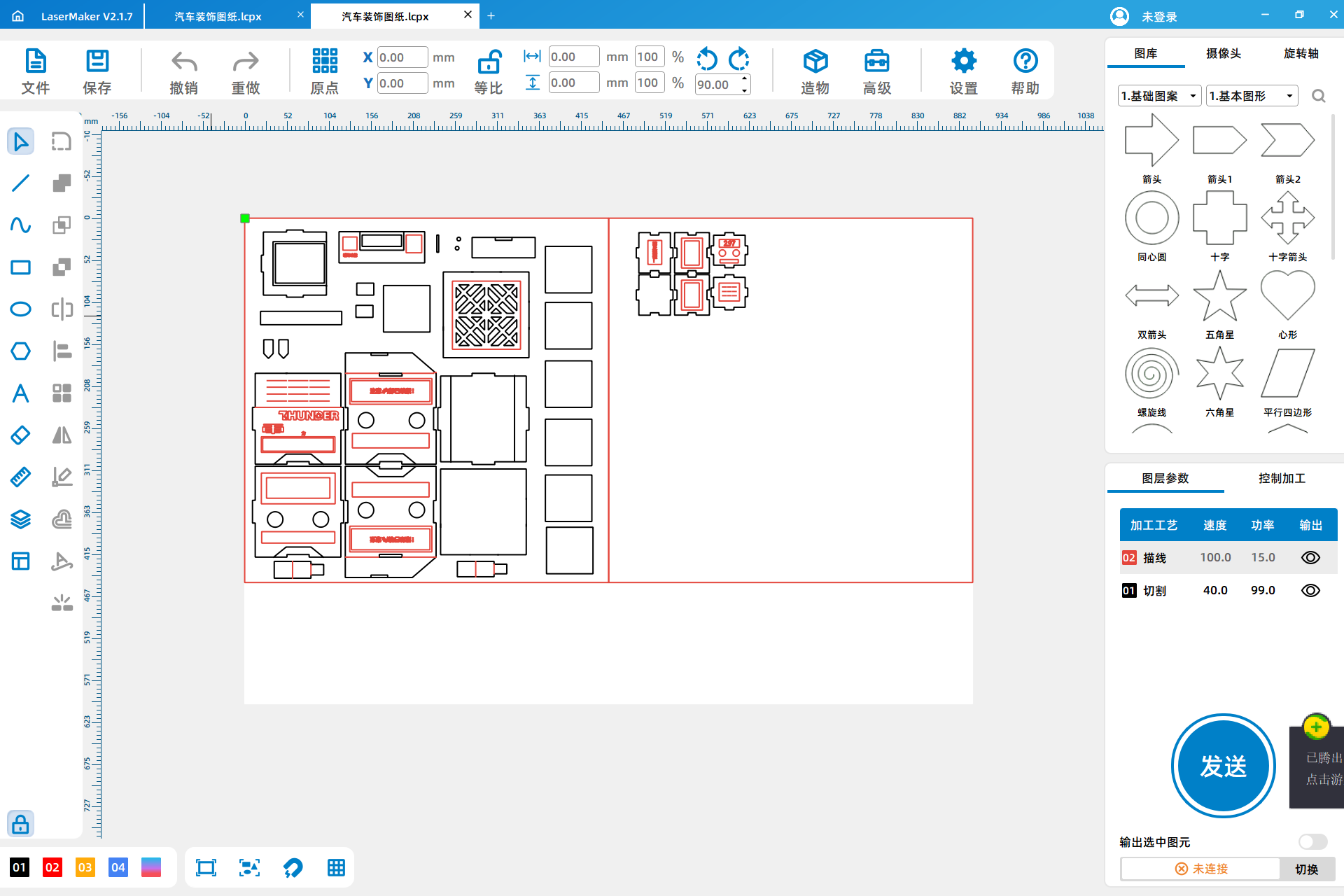Toggle visibility of 描线 layer
The image size is (1344, 896).
coord(1310,558)
